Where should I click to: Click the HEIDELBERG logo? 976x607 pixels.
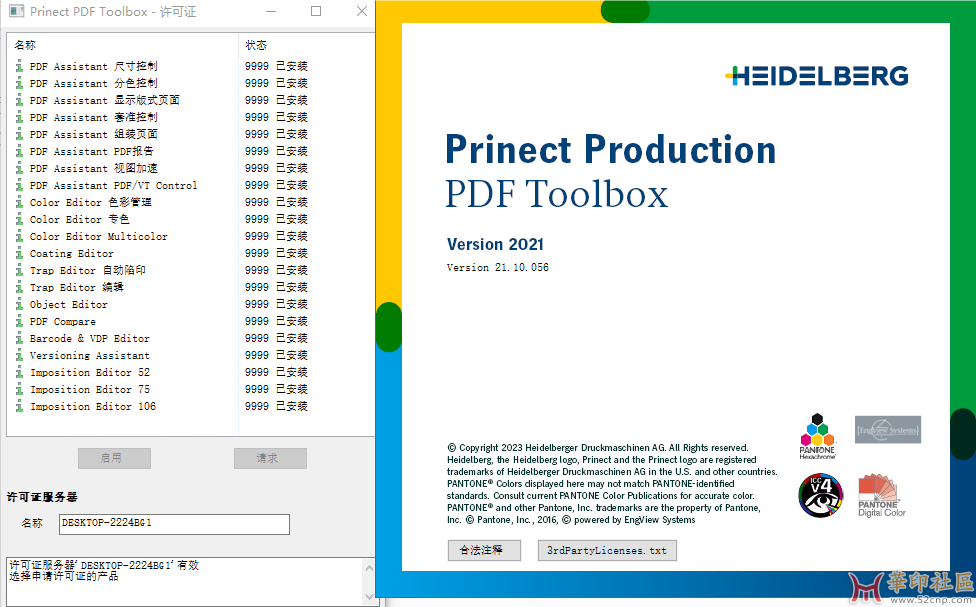click(816, 75)
